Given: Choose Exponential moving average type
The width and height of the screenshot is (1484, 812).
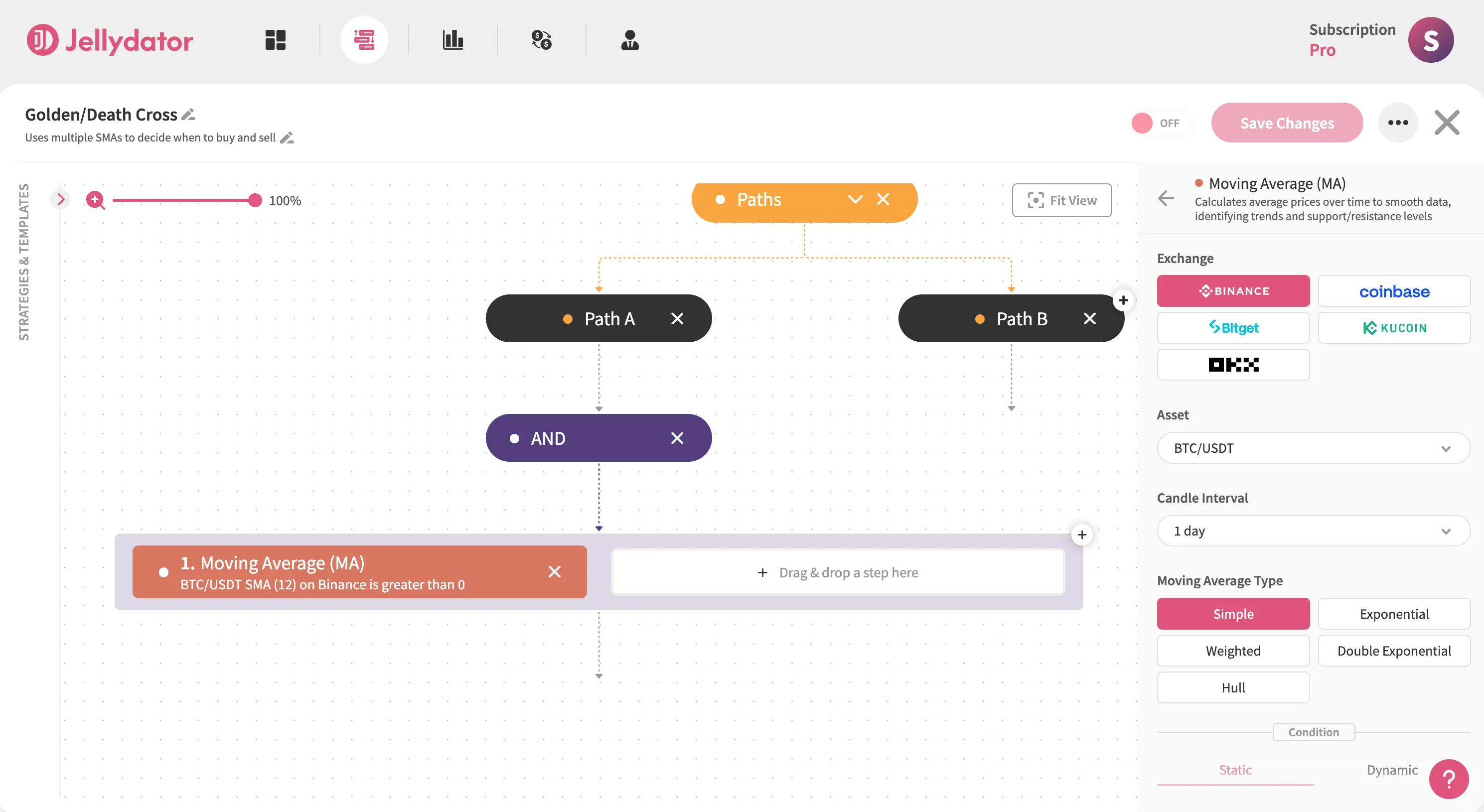Looking at the screenshot, I should (1394, 614).
